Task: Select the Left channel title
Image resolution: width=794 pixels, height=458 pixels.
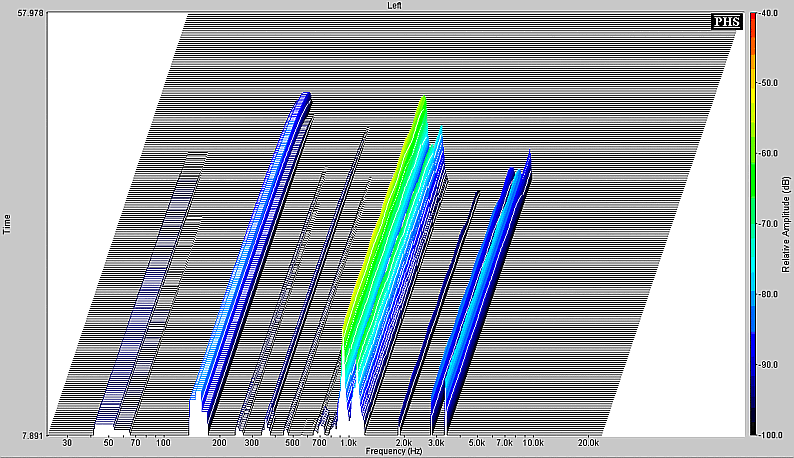Action: click(397, 6)
